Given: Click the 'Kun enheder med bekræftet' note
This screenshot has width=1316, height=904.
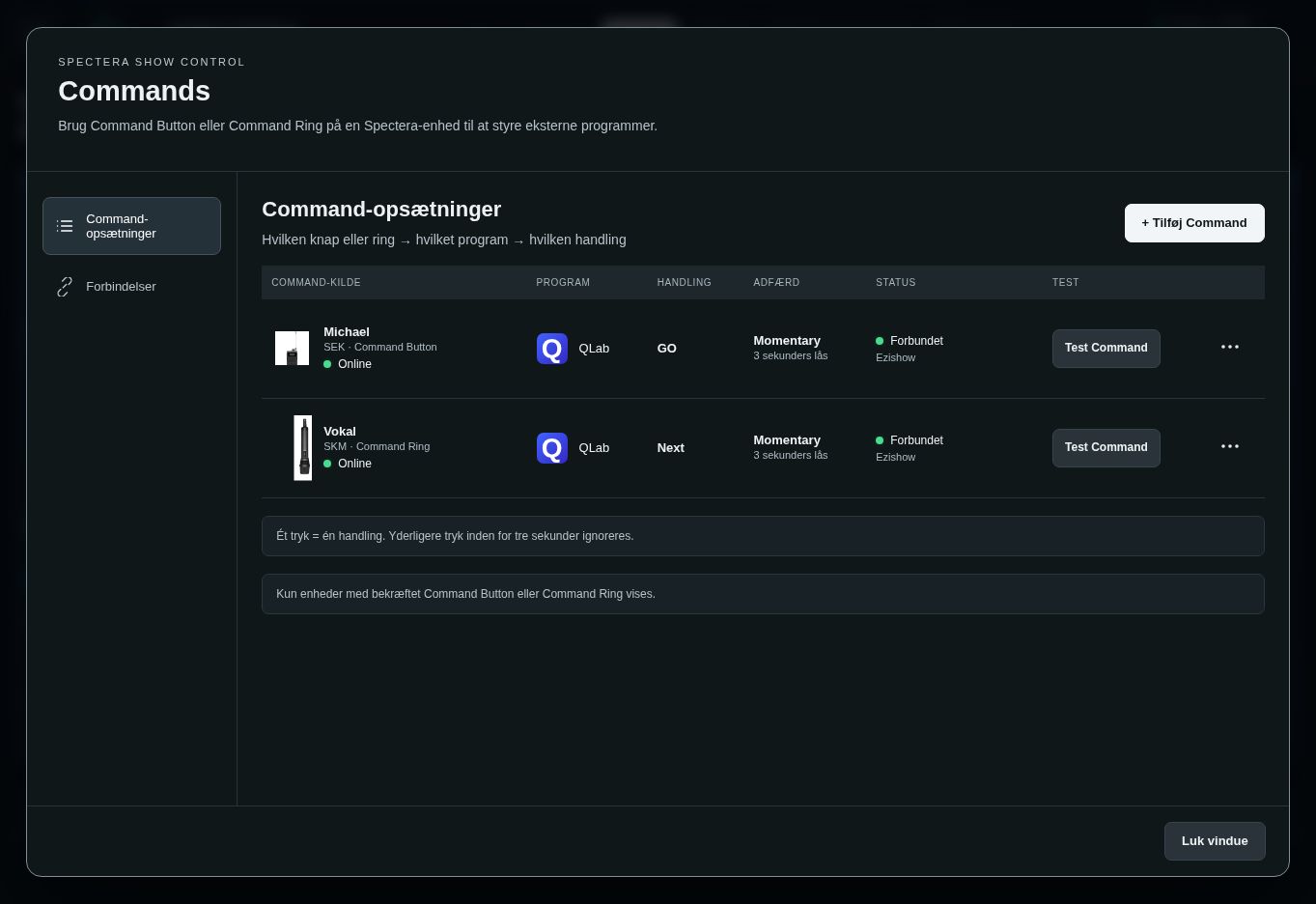Looking at the screenshot, I should click(763, 594).
